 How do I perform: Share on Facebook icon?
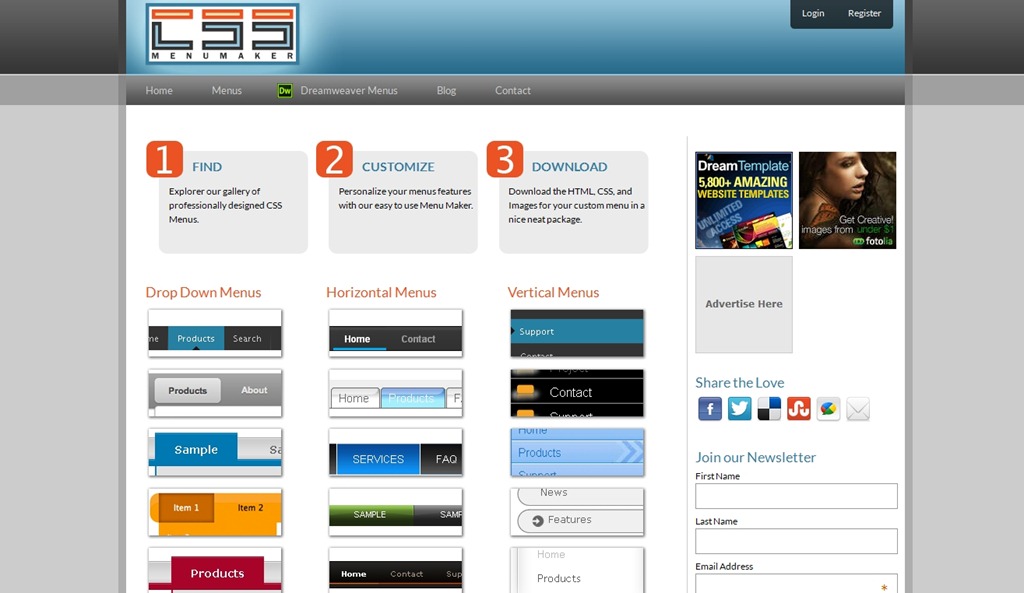pyautogui.click(x=710, y=409)
